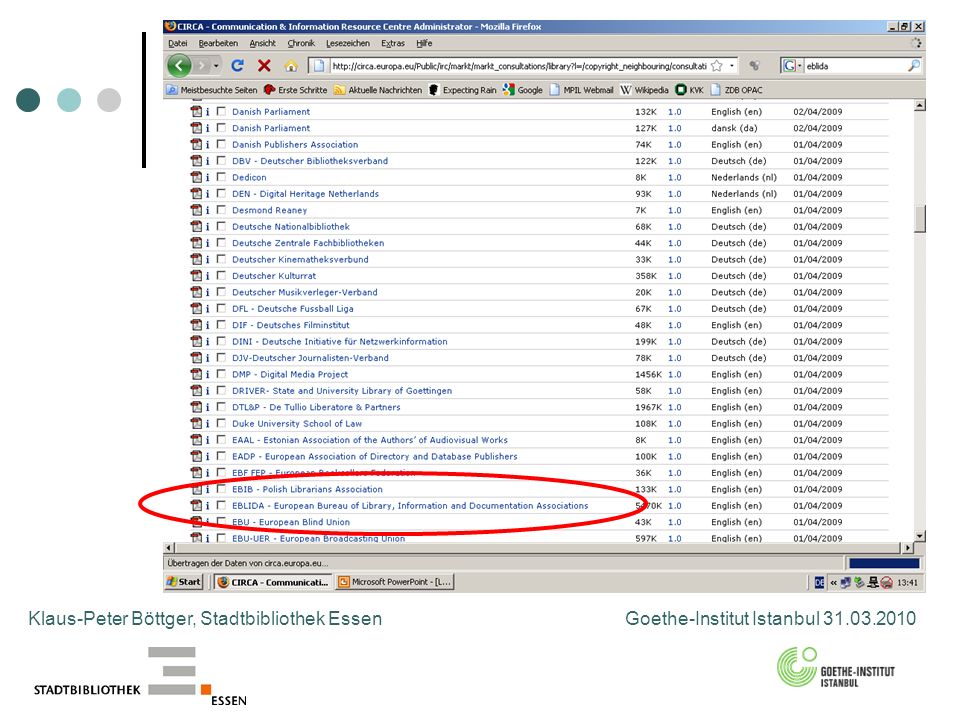Expand hidden system tray icons chevron
This screenshot has height=720, width=960.
point(833,583)
